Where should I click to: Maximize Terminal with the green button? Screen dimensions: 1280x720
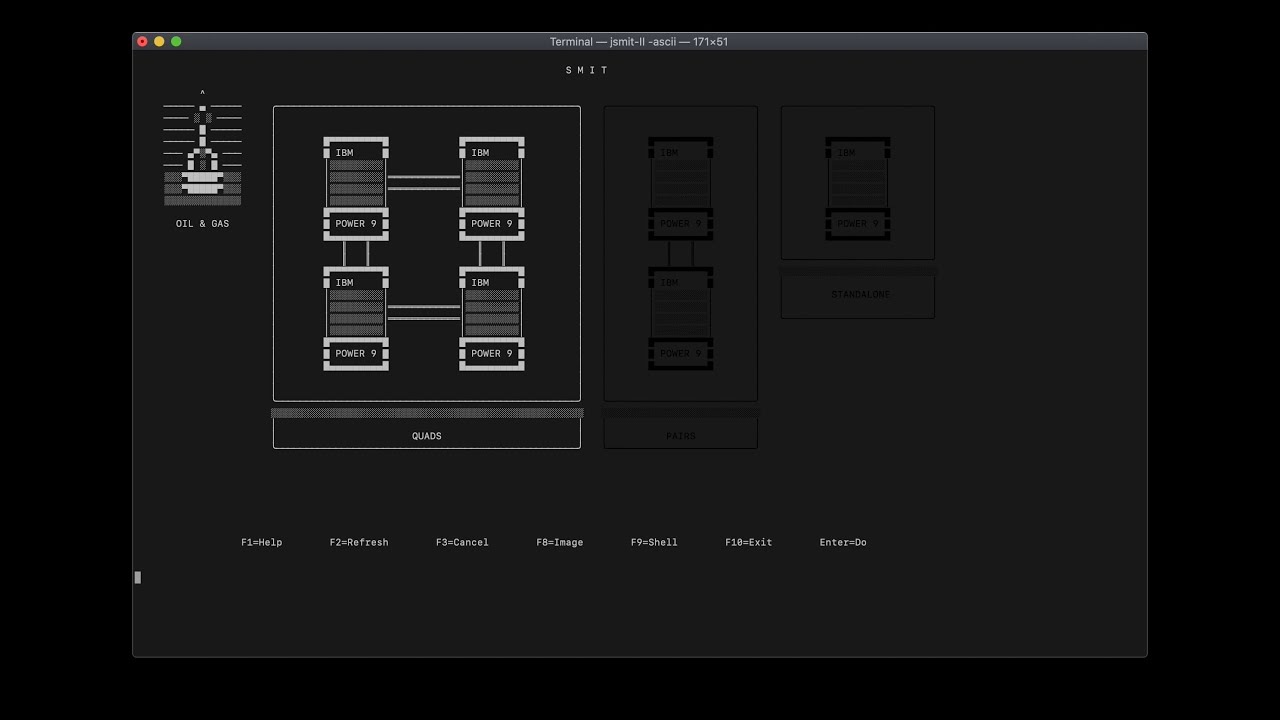coord(176,42)
